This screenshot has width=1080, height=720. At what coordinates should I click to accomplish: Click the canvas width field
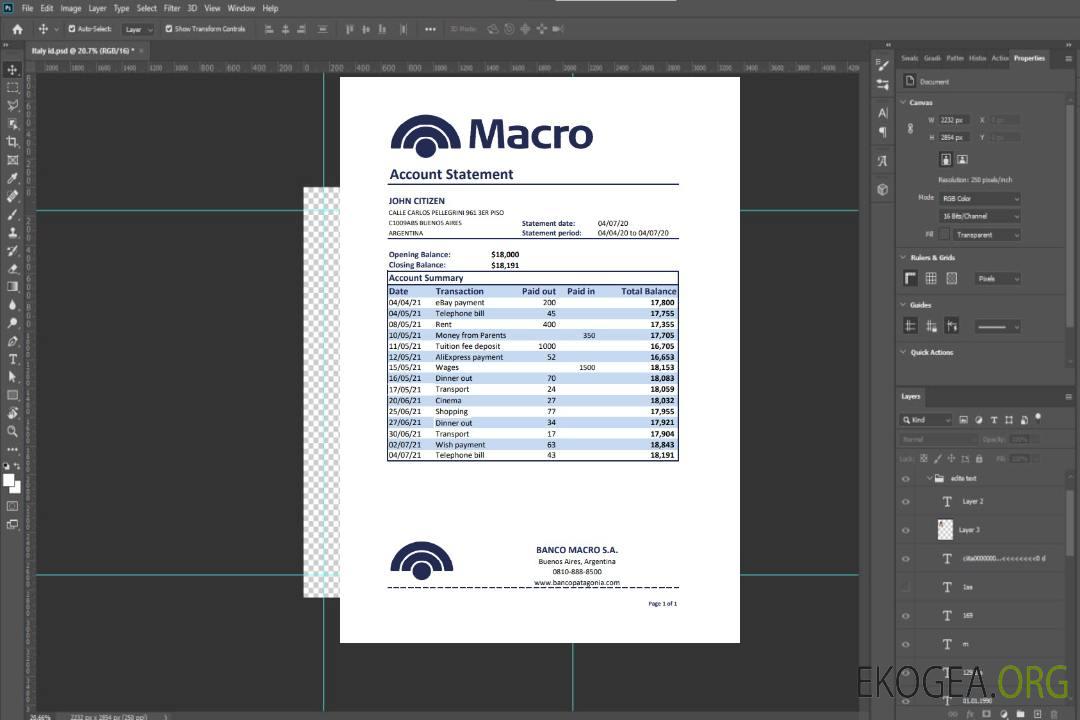point(954,120)
